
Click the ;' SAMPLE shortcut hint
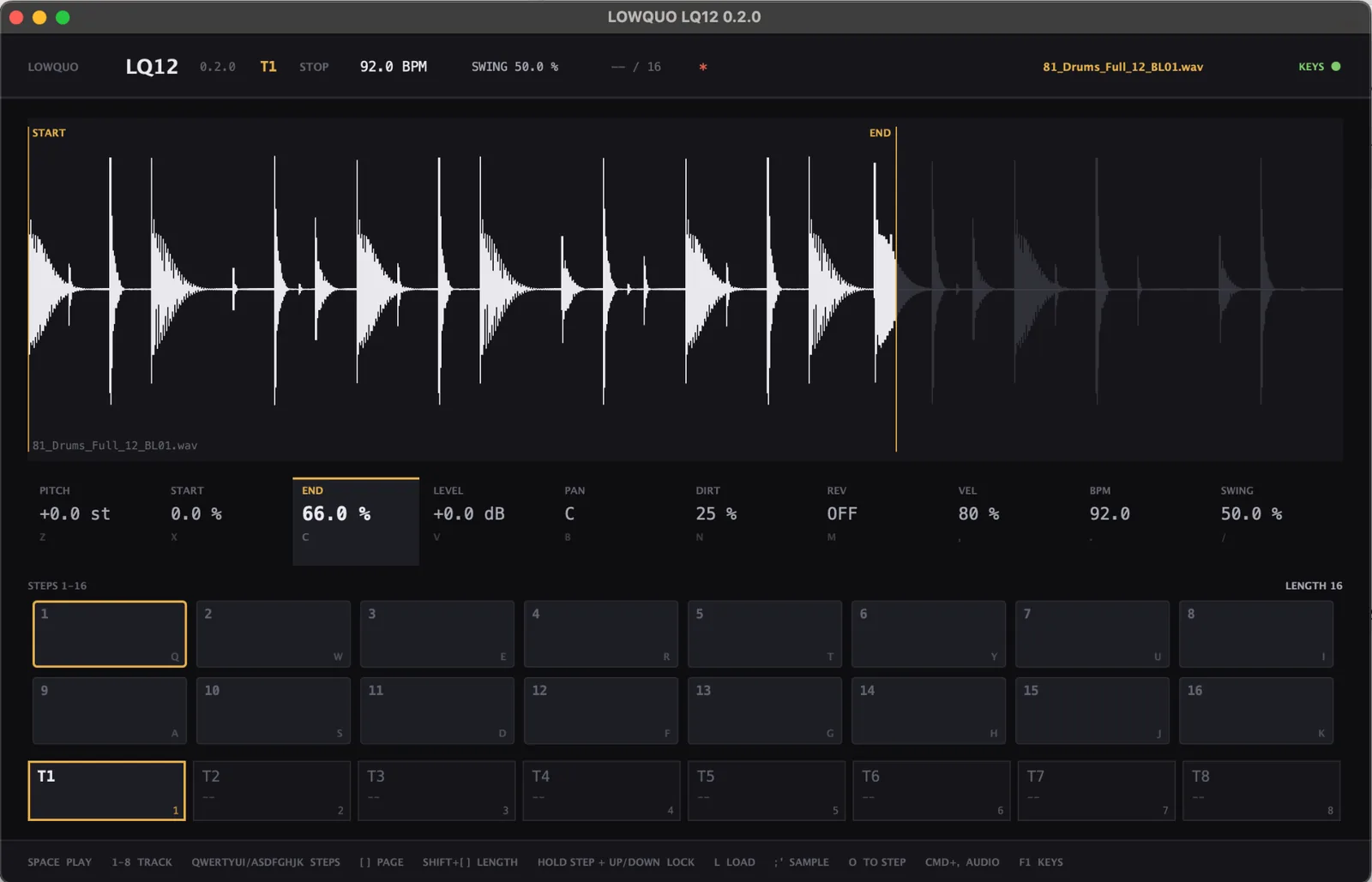tap(802, 862)
